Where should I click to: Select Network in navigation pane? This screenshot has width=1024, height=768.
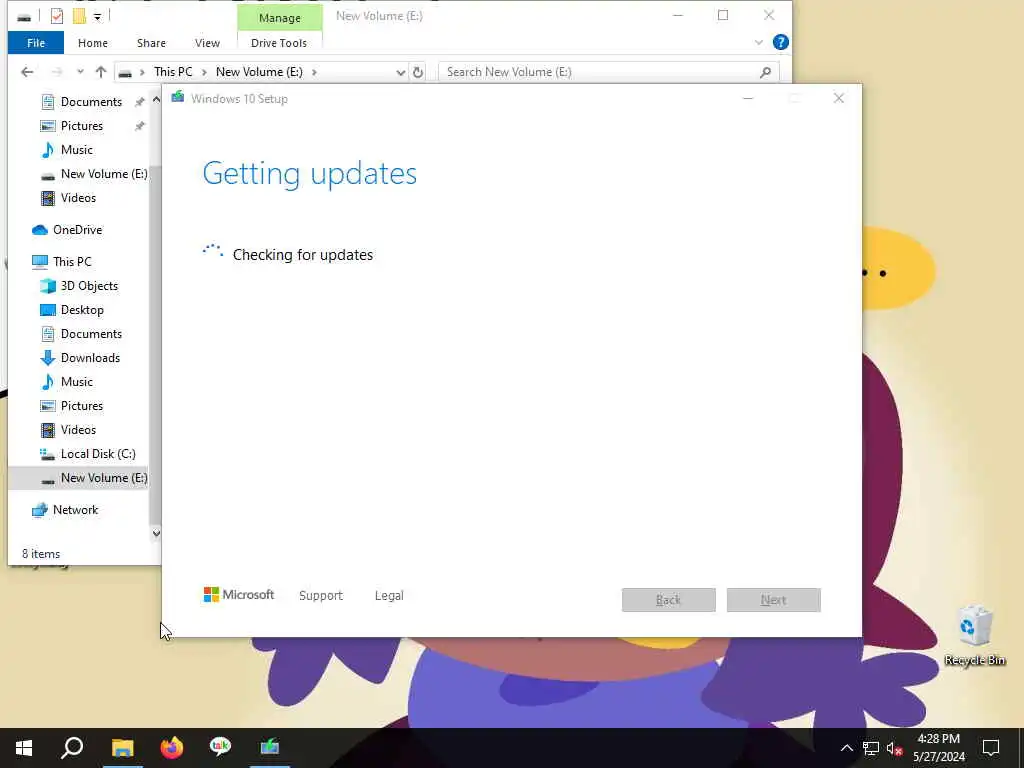pyautogui.click(x=75, y=510)
